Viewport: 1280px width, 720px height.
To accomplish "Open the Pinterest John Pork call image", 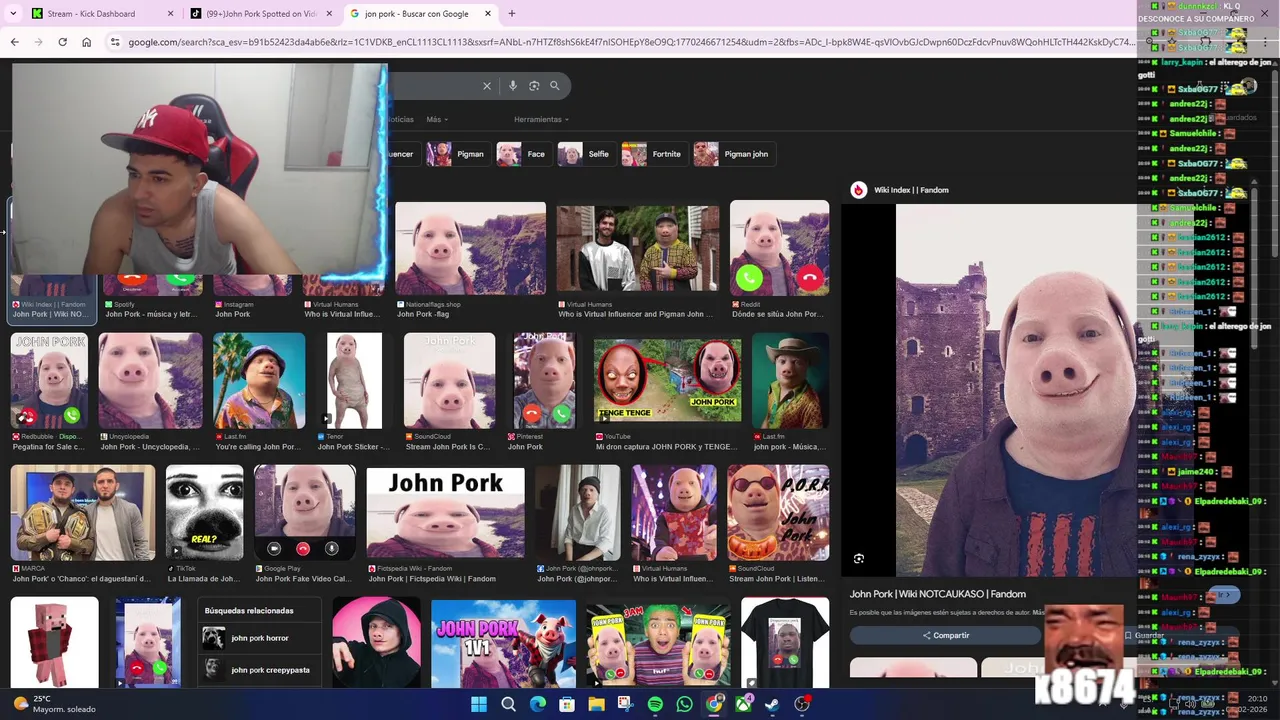I will pos(545,381).
